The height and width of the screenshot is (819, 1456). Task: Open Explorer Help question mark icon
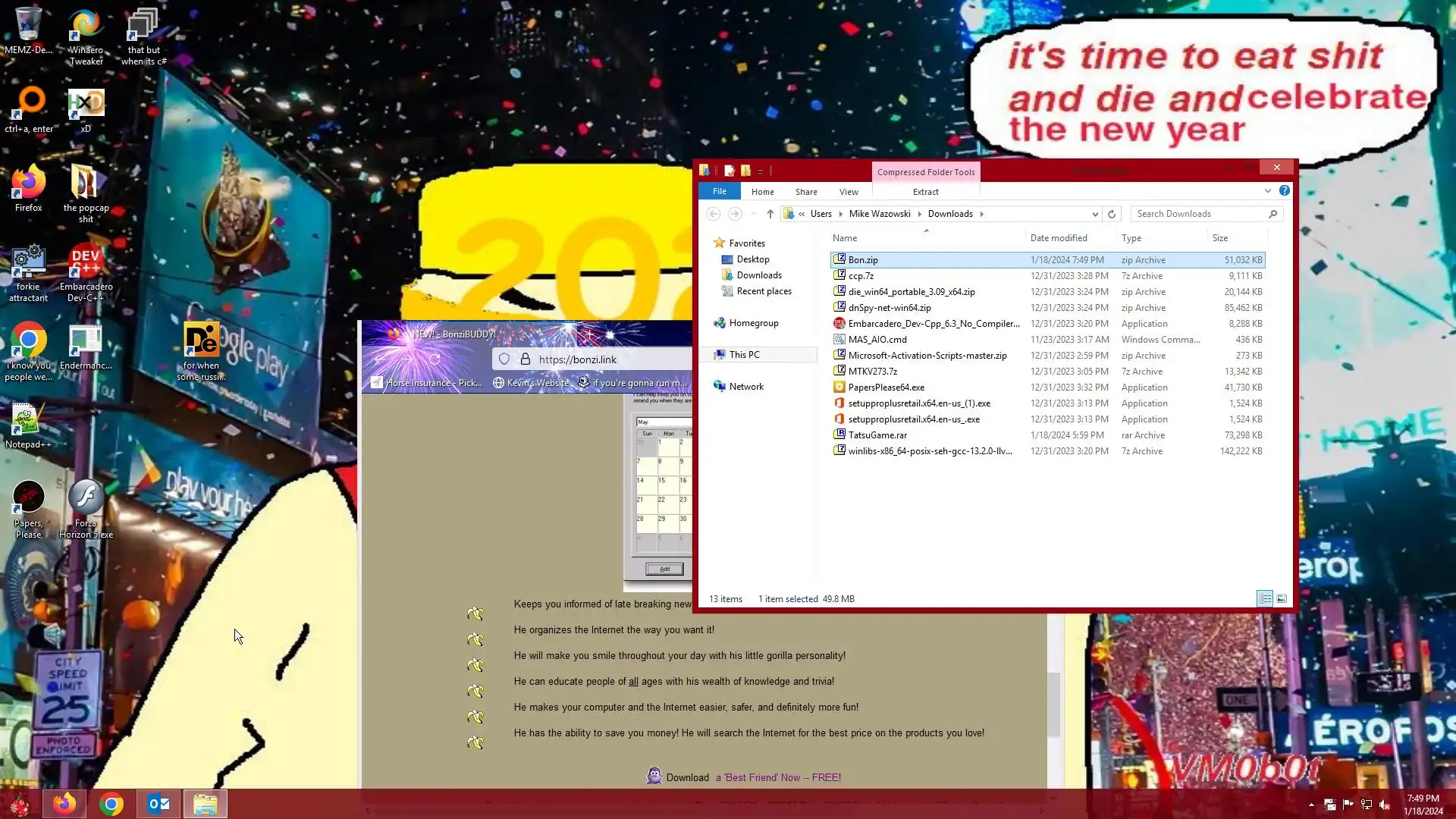(1284, 191)
